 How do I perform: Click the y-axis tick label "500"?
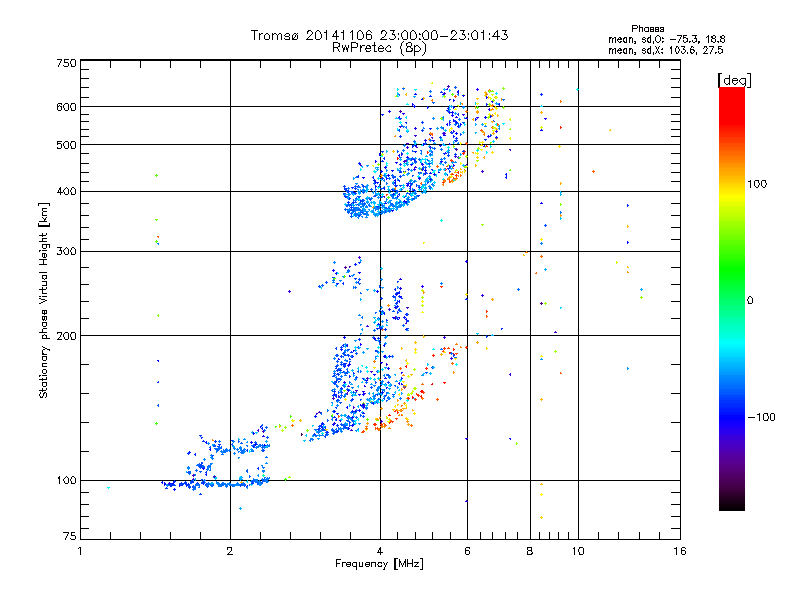pos(66,145)
